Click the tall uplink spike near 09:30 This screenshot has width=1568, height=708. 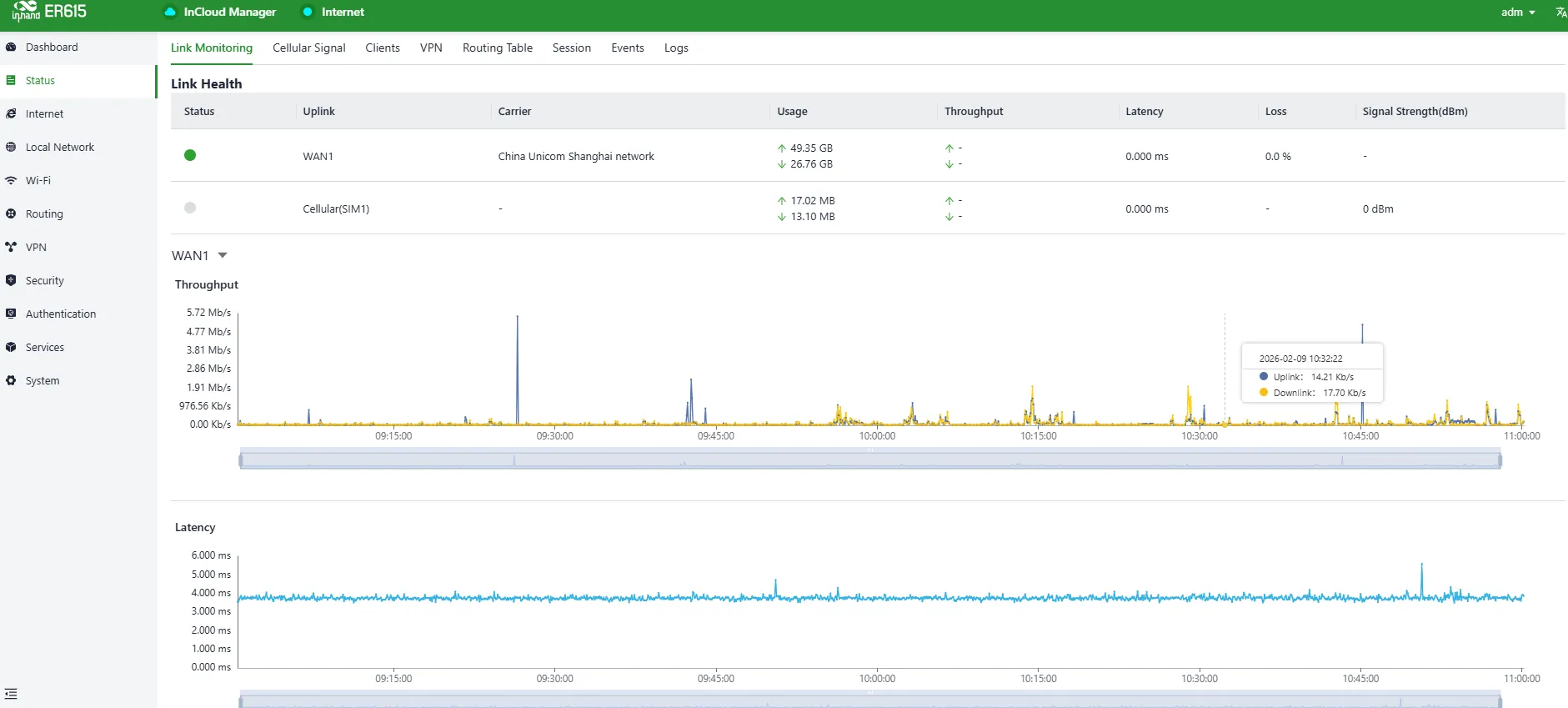click(518, 369)
